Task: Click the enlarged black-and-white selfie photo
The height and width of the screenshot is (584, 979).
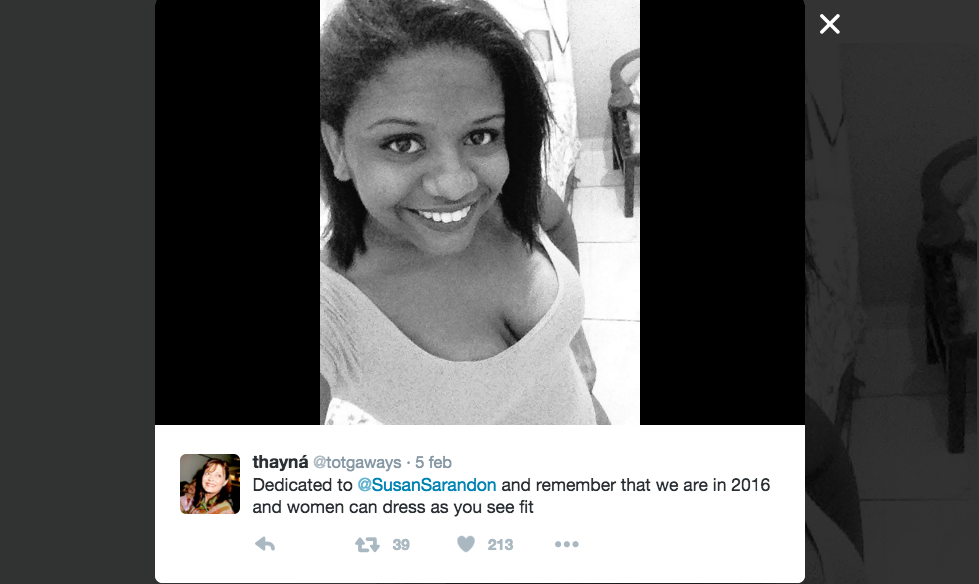Action: coord(480,212)
